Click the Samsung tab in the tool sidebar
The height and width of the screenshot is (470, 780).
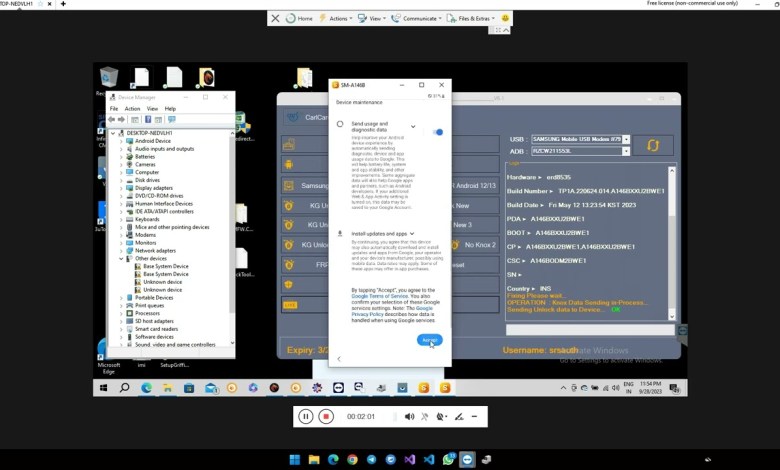pyautogui.click(x=304, y=186)
